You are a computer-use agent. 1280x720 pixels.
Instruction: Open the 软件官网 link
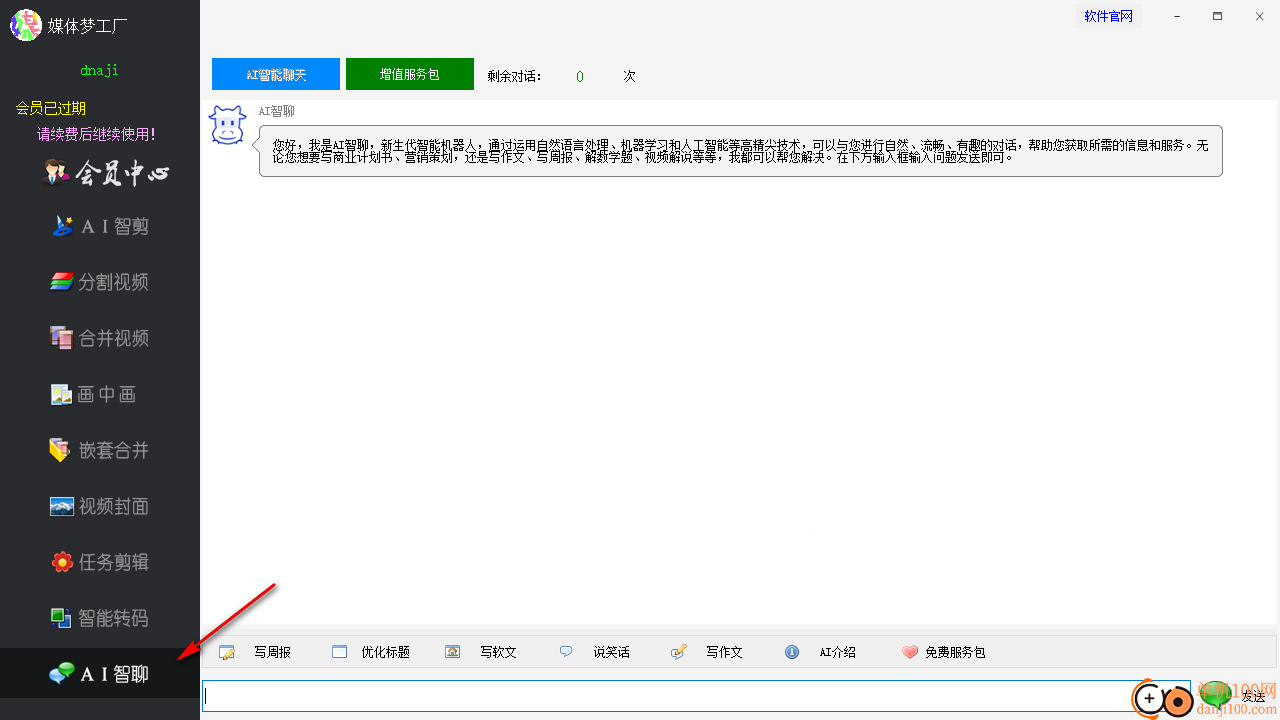tap(1109, 16)
